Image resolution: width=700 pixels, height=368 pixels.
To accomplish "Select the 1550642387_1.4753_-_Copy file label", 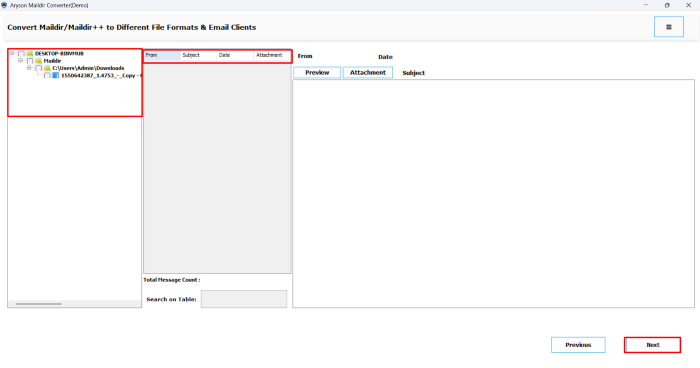I will tap(101, 75).
